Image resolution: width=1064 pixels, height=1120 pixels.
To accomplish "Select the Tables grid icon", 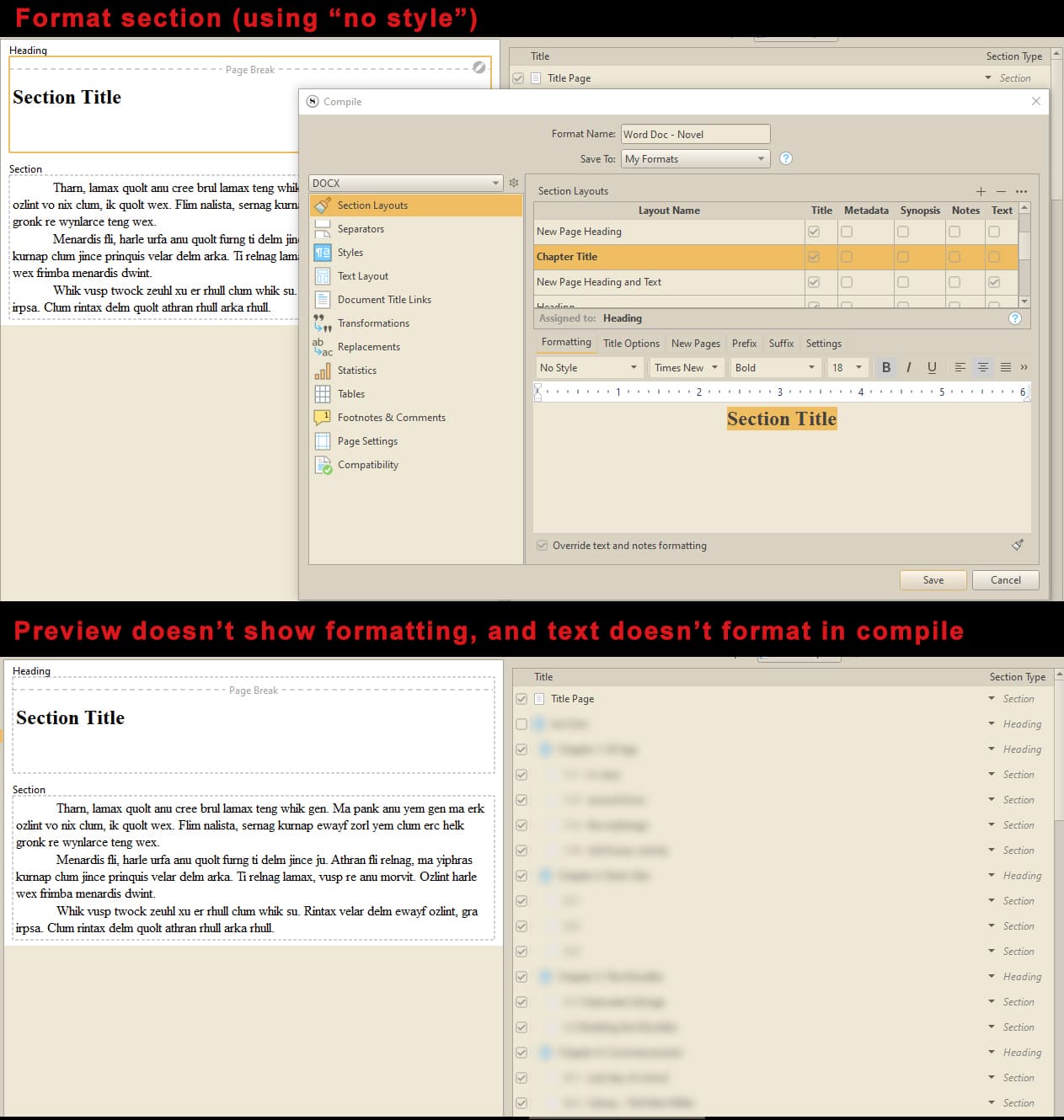I will pyautogui.click(x=322, y=394).
